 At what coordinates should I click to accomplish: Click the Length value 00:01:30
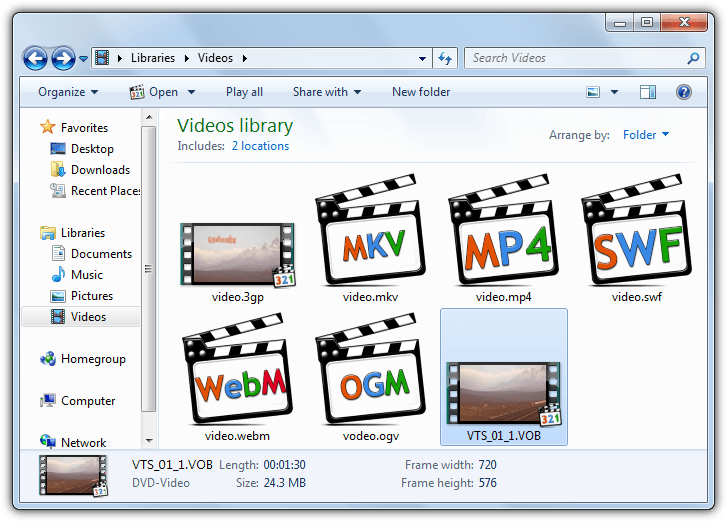click(284, 465)
